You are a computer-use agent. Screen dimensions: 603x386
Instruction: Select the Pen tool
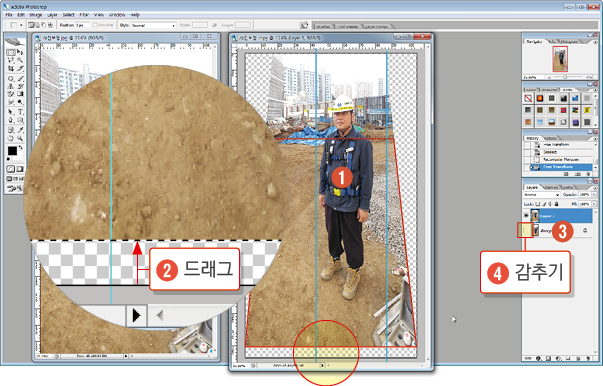11,120
